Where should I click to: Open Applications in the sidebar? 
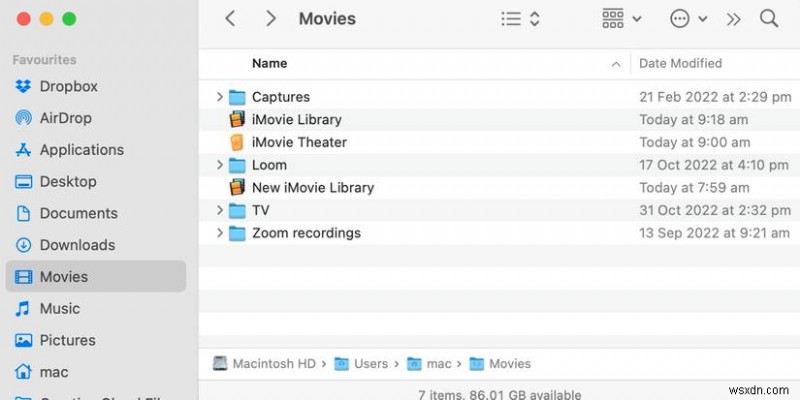pos(69,149)
